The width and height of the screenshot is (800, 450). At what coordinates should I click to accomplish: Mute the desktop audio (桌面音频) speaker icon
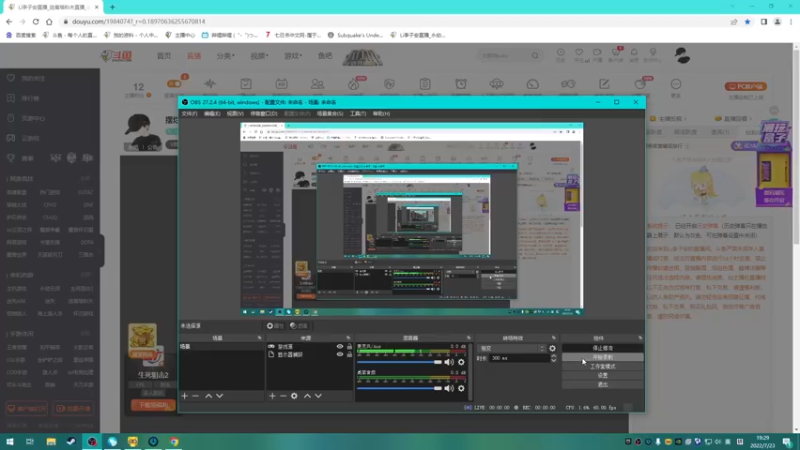(x=449, y=388)
